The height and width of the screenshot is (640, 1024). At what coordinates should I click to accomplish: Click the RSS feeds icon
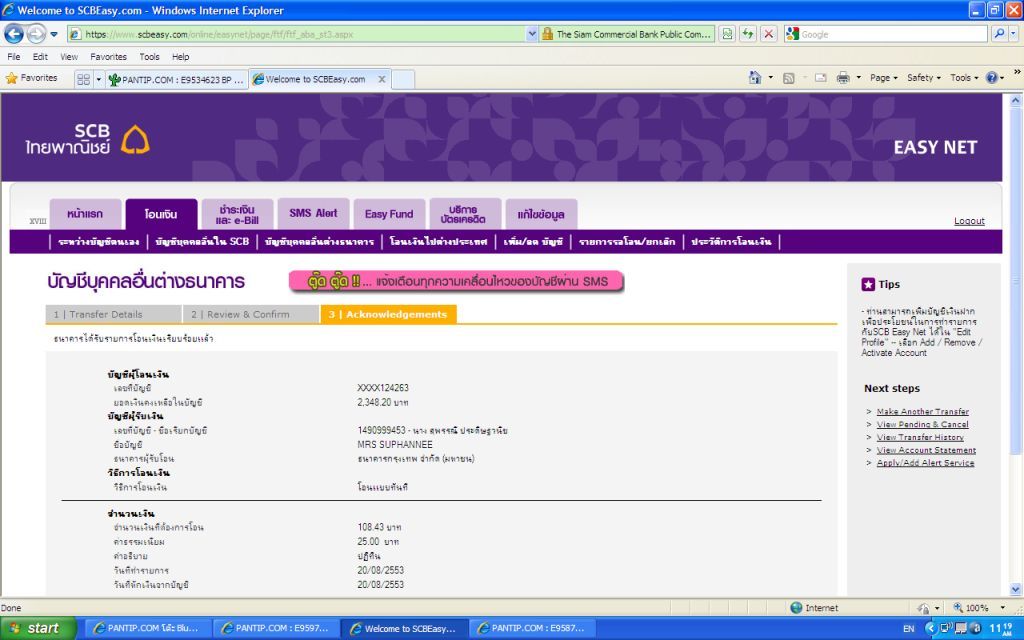[x=788, y=78]
